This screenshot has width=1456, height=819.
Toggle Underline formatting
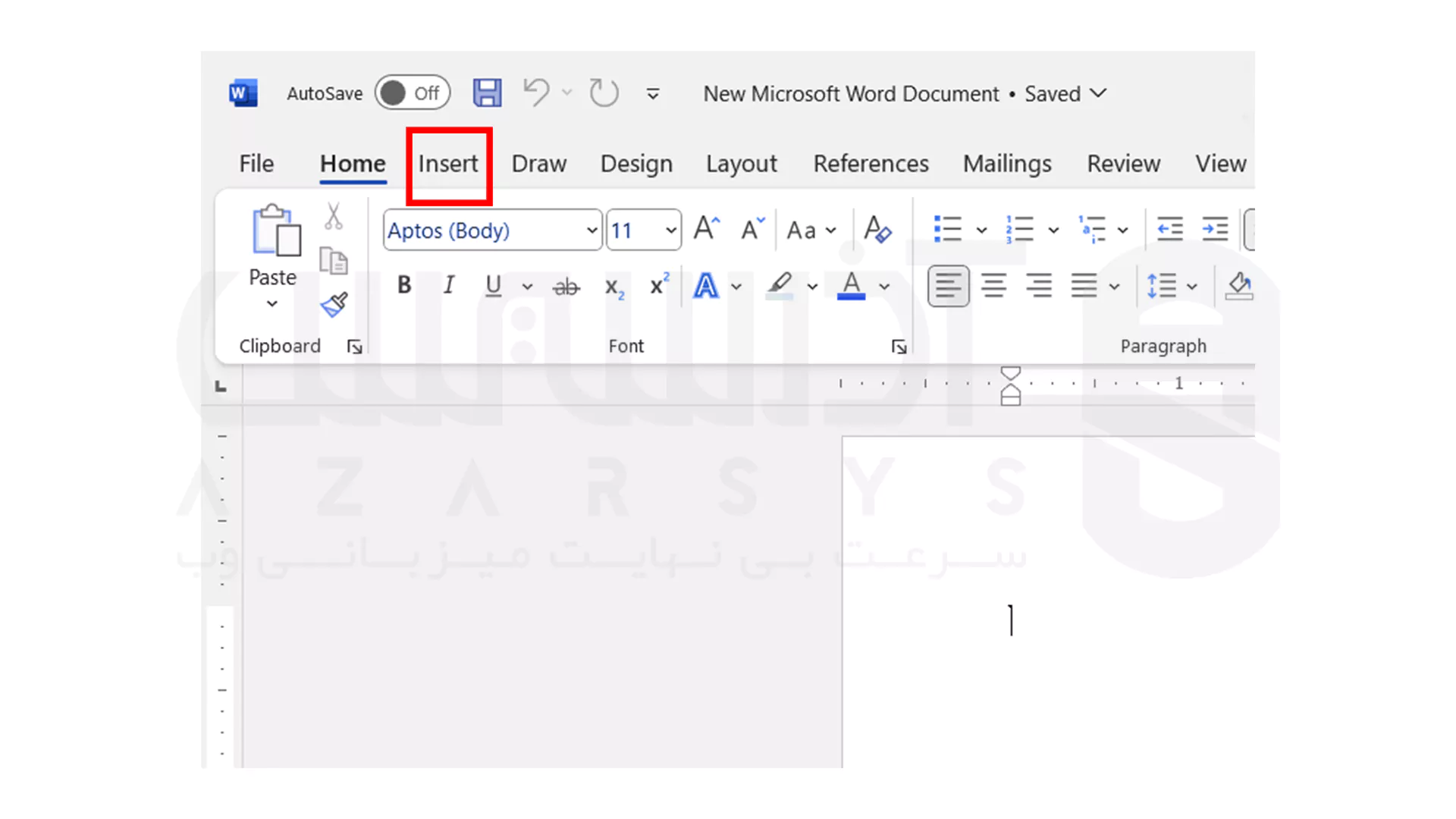pos(493,286)
